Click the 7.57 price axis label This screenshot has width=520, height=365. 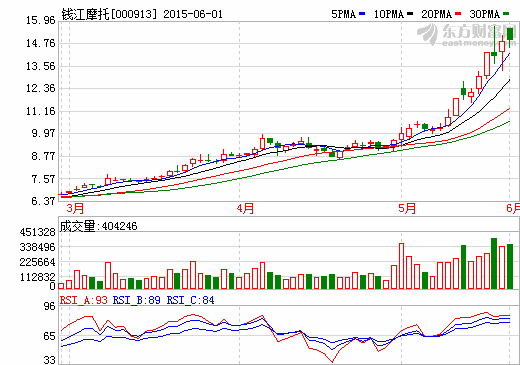tap(43, 179)
